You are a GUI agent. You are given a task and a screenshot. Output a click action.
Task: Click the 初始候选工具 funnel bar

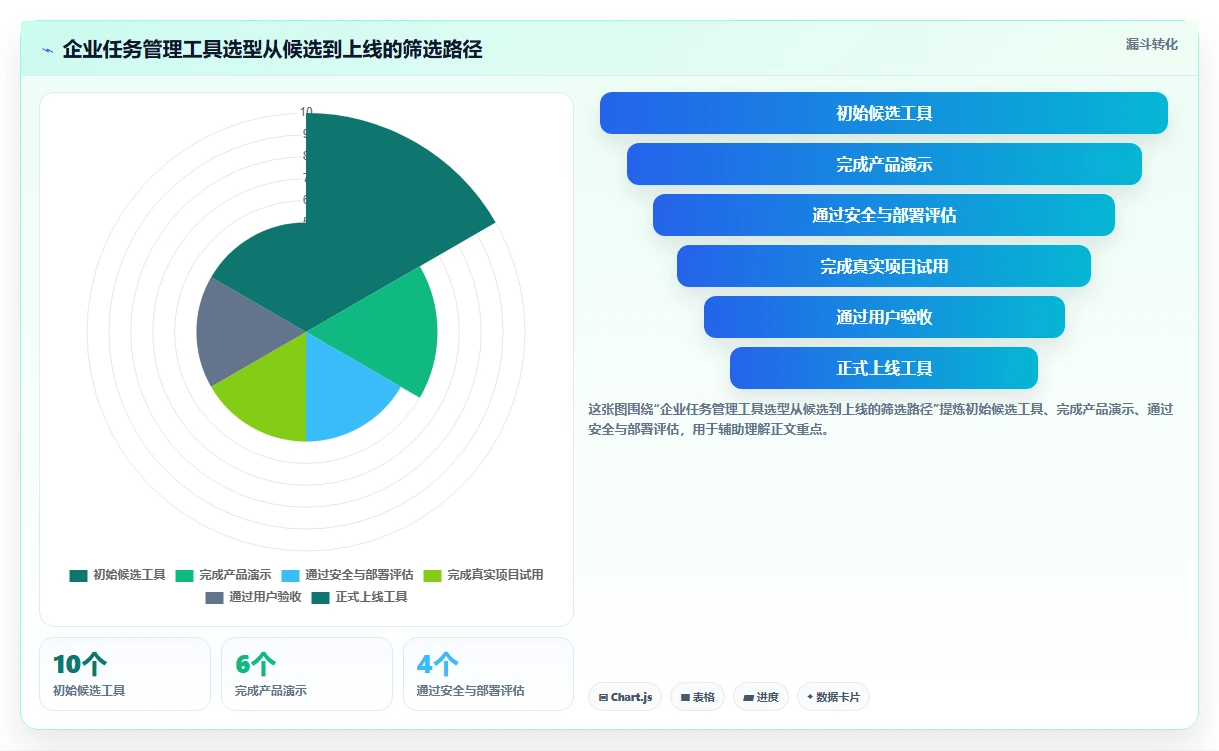click(884, 113)
